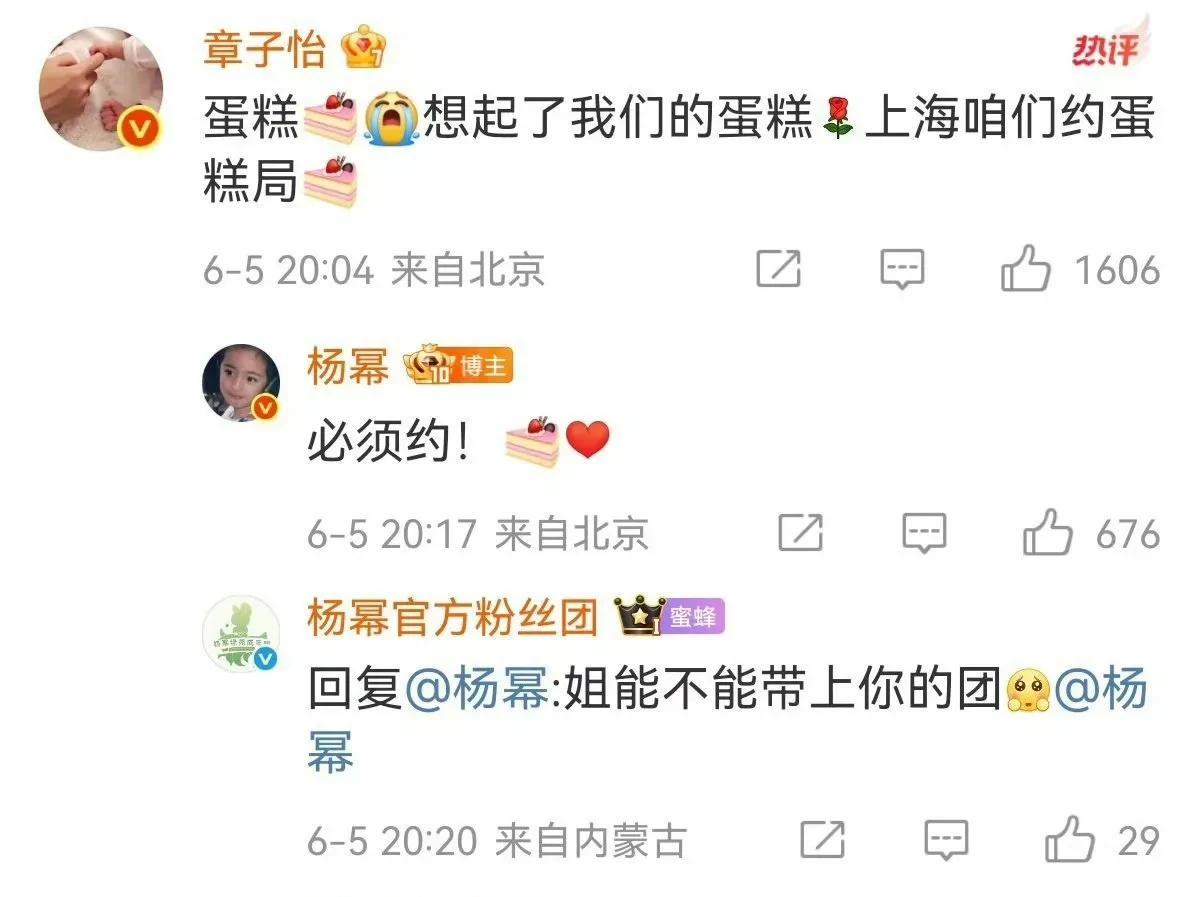
Task: Tap reply icon on 章子怡's comment
Action: [901, 269]
